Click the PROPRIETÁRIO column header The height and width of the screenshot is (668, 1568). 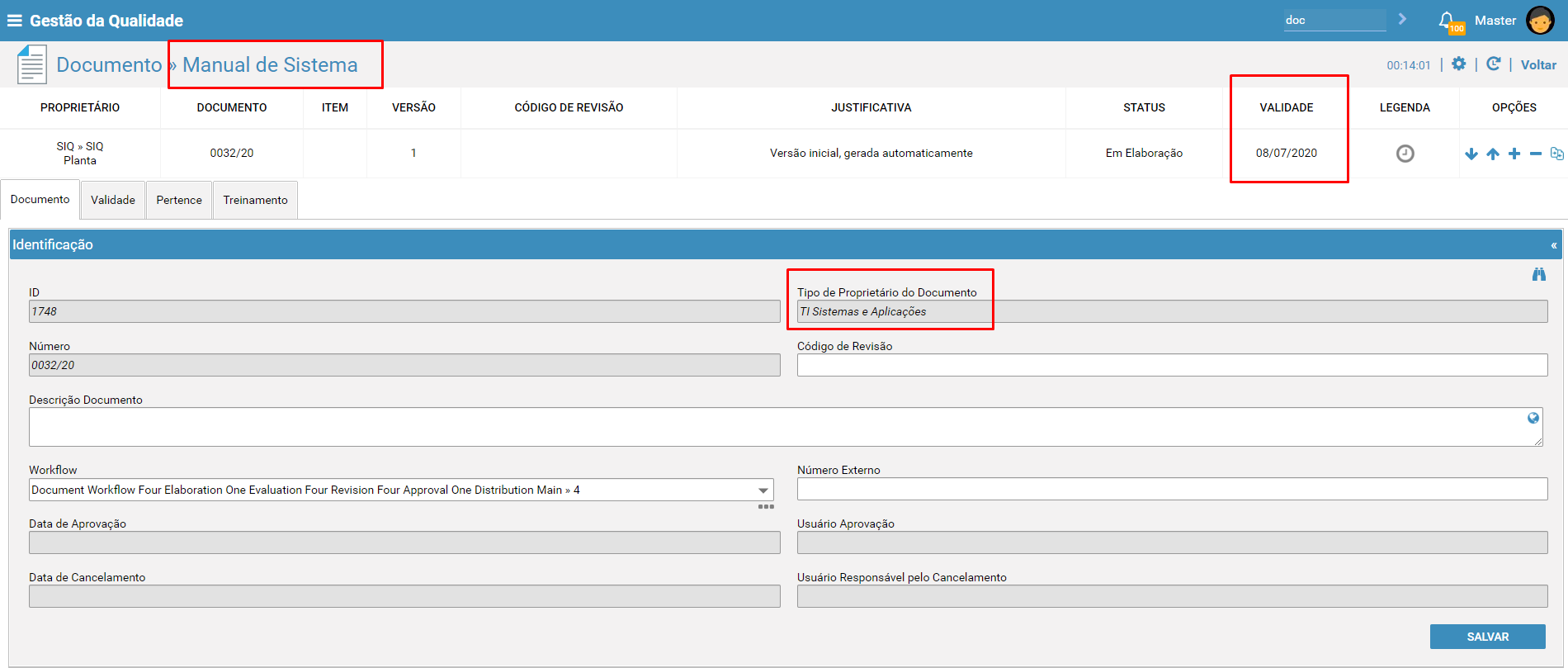(x=80, y=107)
